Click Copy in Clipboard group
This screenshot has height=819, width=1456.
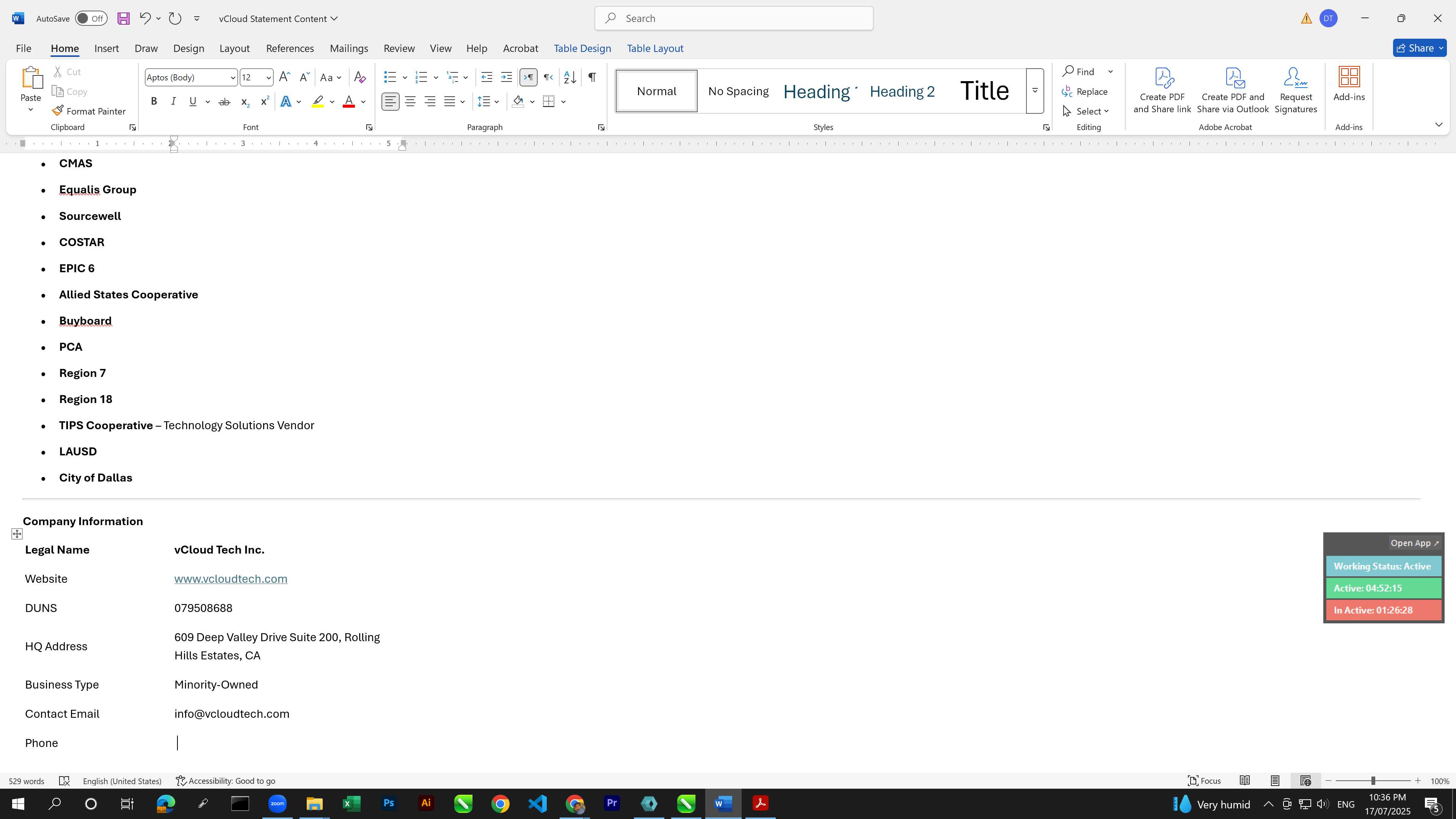click(69, 91)
